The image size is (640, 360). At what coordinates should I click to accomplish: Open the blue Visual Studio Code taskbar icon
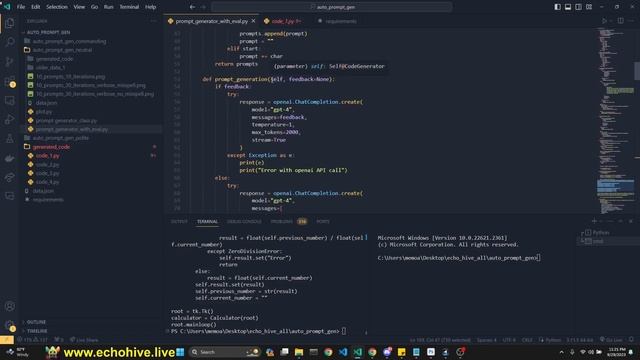(343, 352)
